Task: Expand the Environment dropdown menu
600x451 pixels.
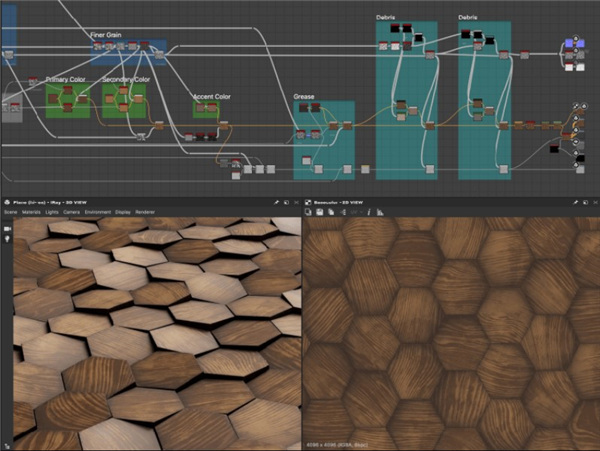Action: (97, 212)
